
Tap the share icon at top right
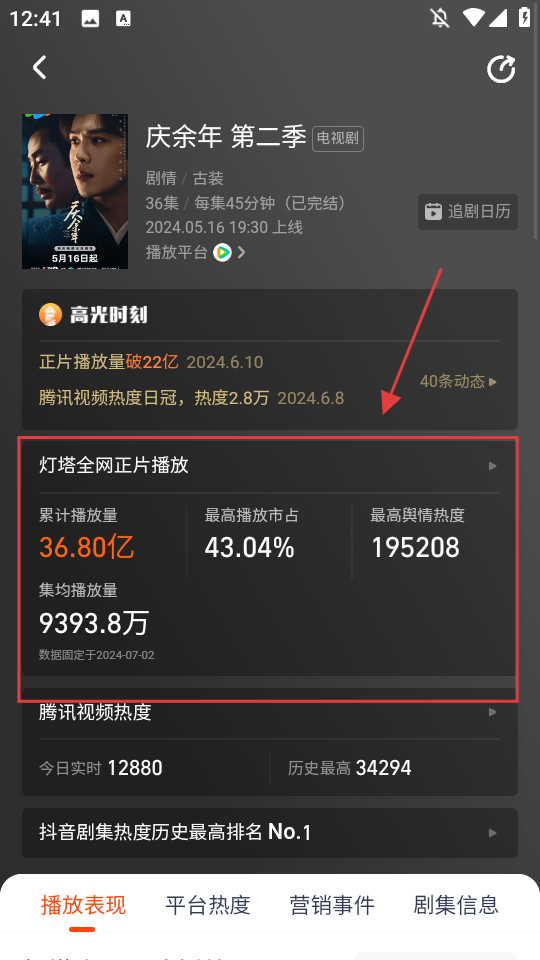click(501, 69)
